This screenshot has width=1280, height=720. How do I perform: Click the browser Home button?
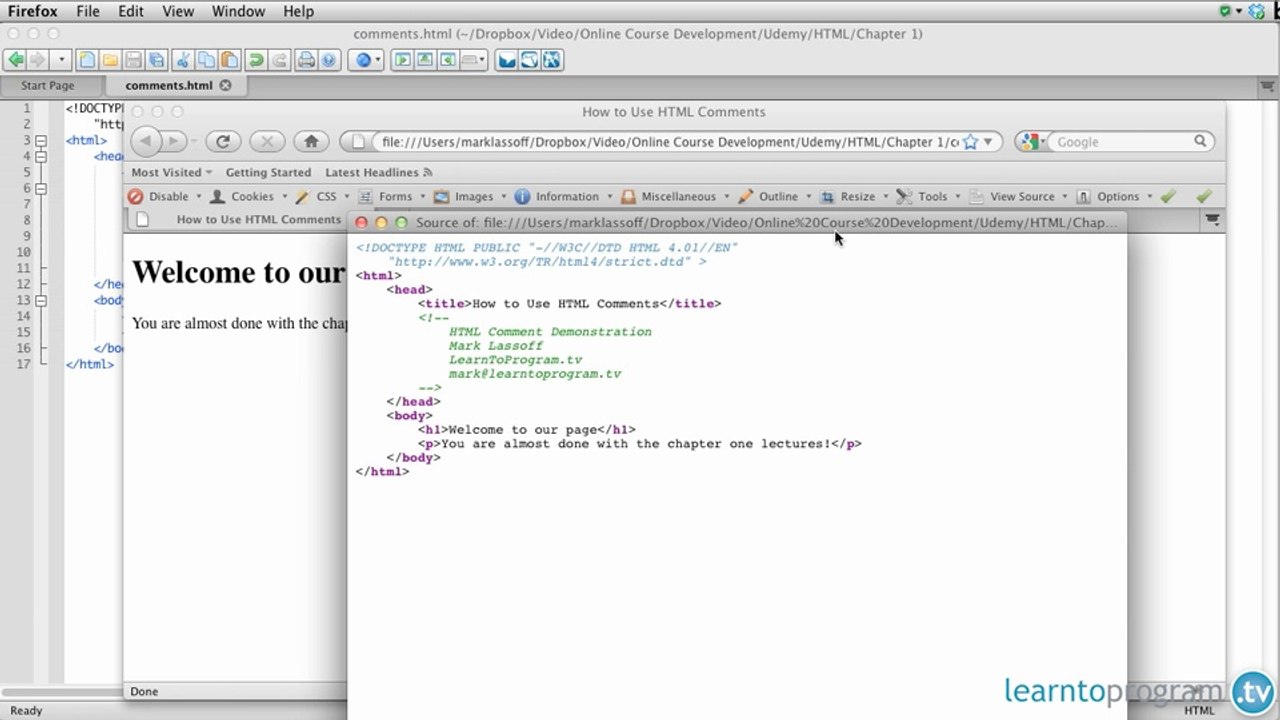click(311, 142)
